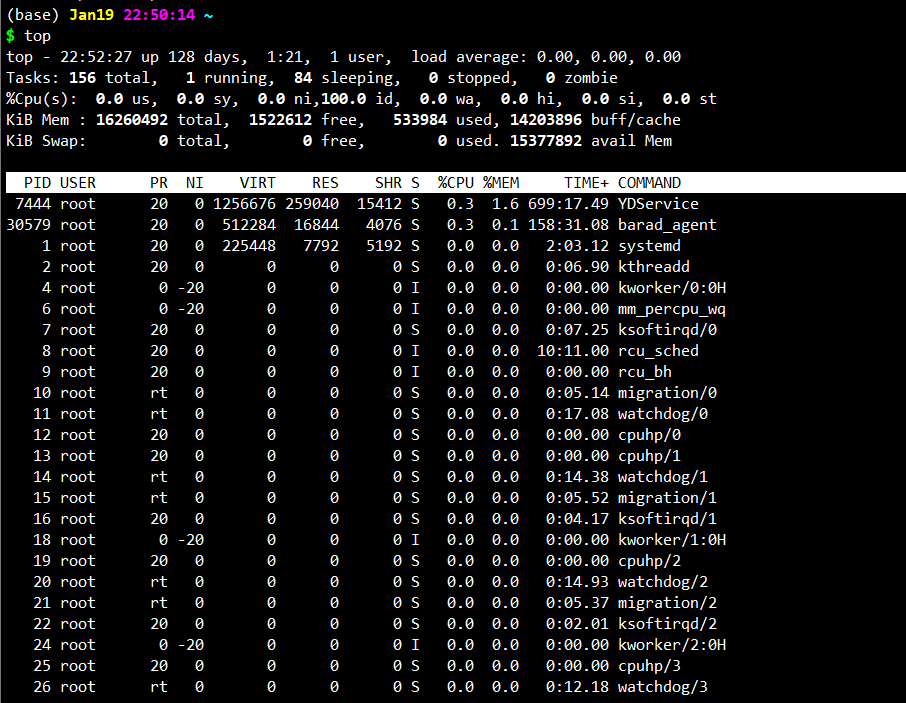
Task: Select the buff/cache value 14203896
Action: tap(546, 120)
